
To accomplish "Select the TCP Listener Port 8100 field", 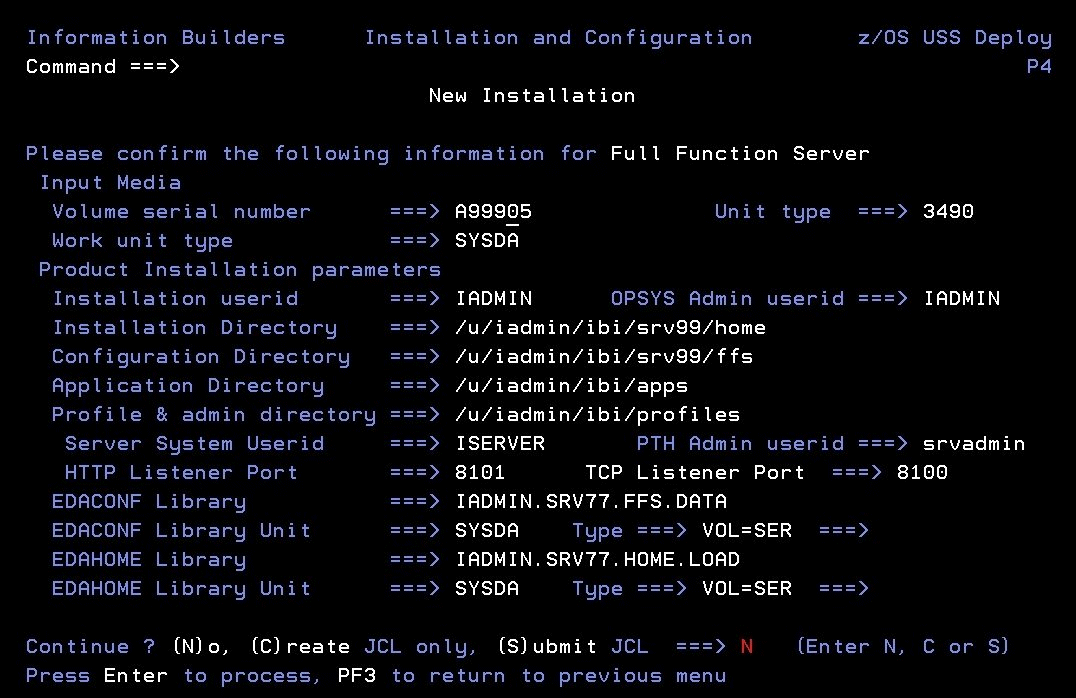I will tap(922, 472).
